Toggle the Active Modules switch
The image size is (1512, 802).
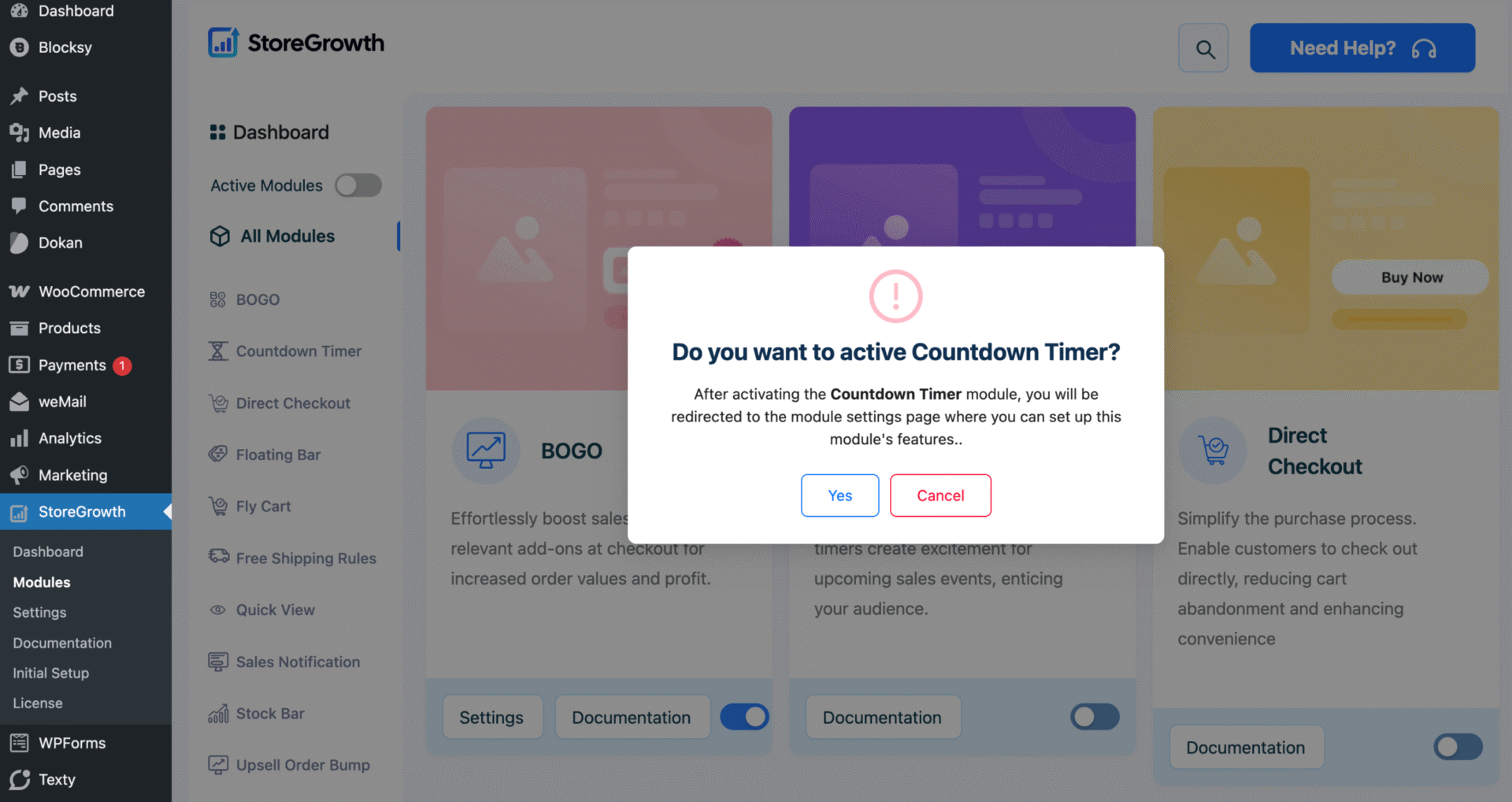[358, 185]
